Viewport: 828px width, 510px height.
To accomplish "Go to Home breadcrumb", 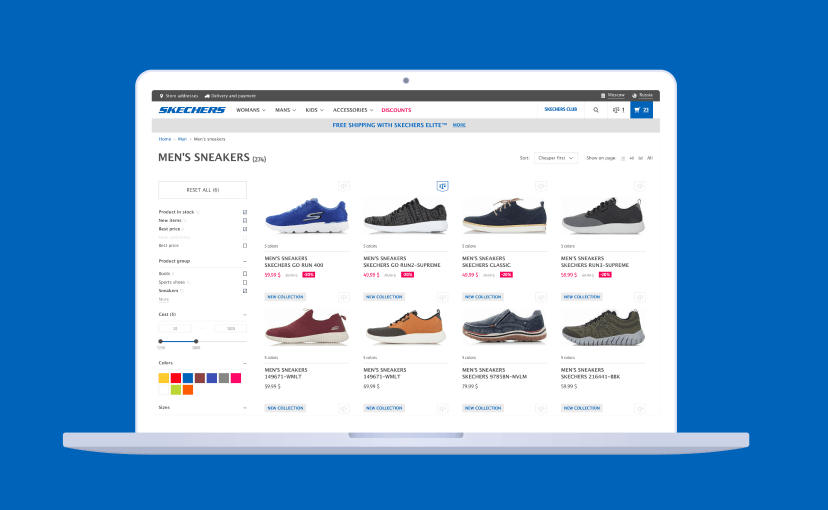I will 165,139.
